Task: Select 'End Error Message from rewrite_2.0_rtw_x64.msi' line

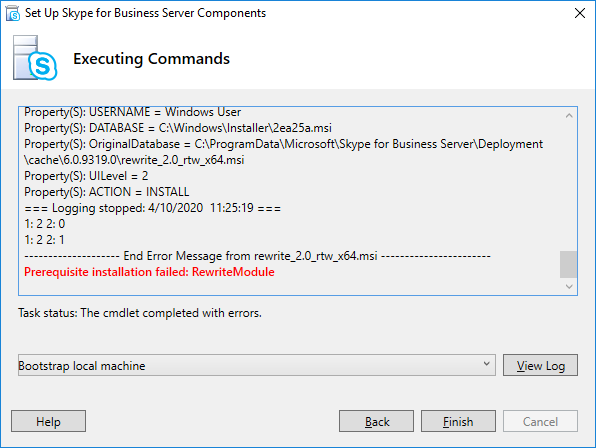Action: pos(257,256)
